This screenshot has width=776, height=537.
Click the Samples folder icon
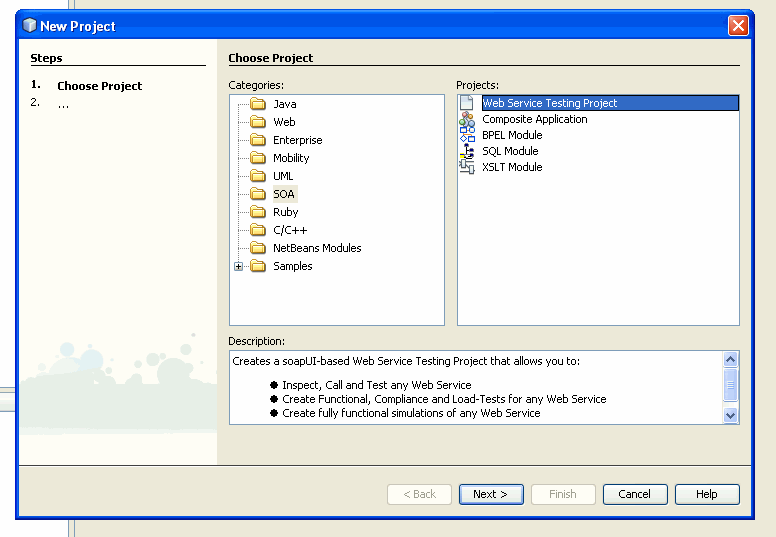click(x=258, y=266)
